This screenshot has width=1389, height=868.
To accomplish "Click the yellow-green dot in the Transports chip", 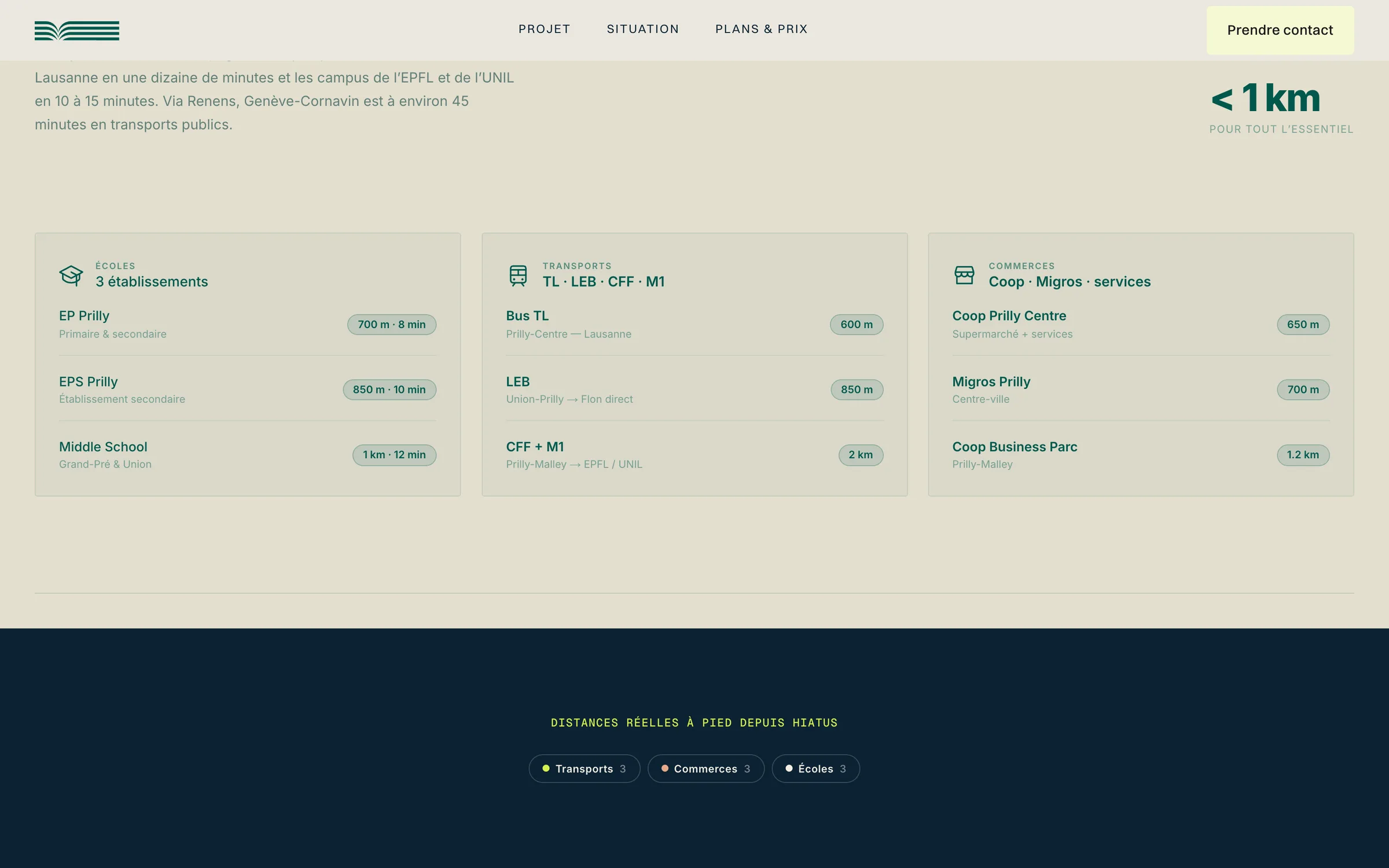I will pos(546,768).
